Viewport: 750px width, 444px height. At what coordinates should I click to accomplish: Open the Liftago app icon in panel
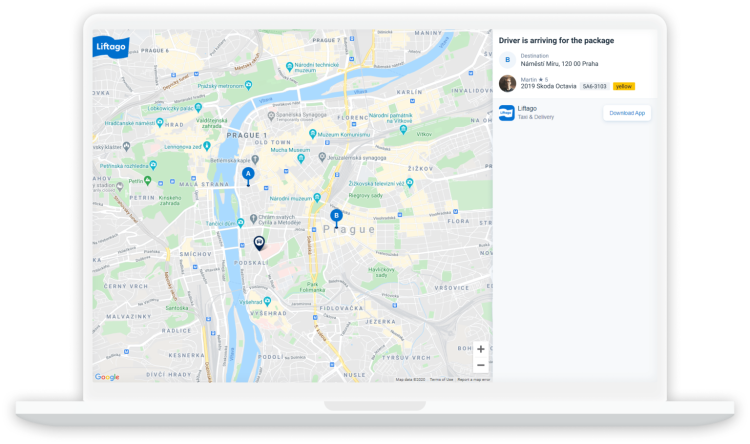click(507, 113)
